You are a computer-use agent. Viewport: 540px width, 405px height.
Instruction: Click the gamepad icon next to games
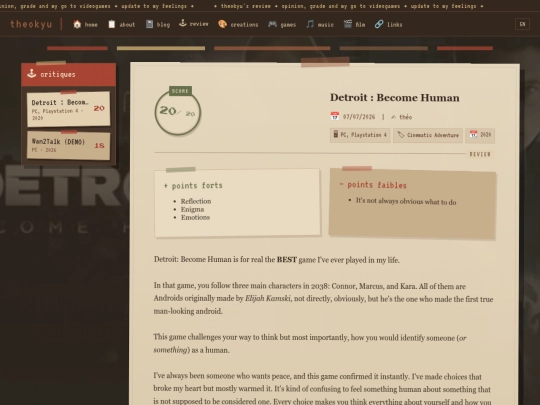tap(272, 24)
